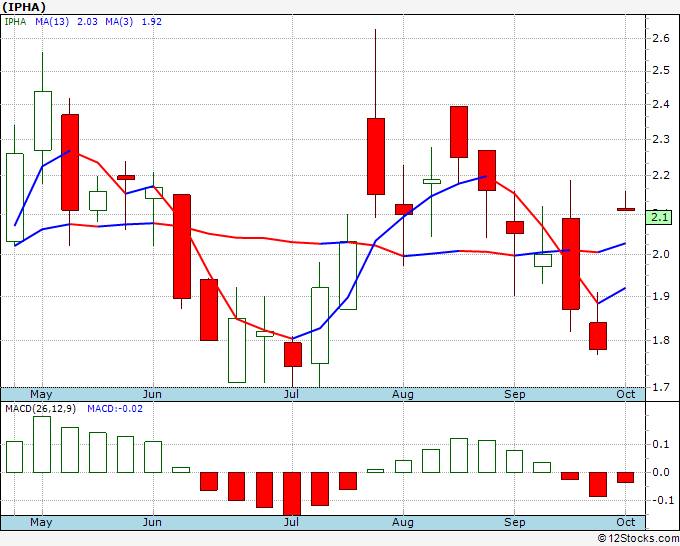The image size is (680, 546).
Task: Click the 0.0 label on MACD axis
Action: tap(661, 472)
